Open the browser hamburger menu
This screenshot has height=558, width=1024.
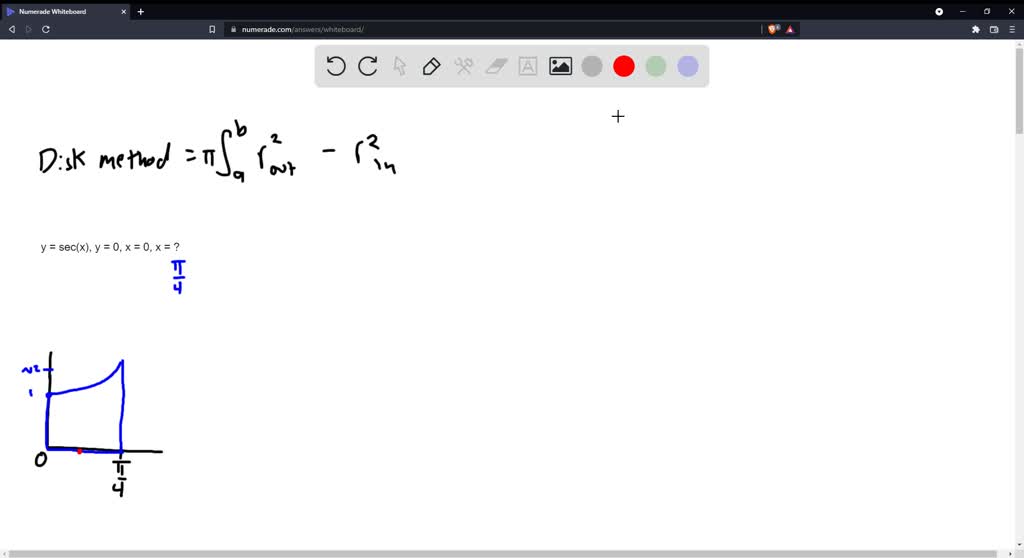pos(1011,30)
